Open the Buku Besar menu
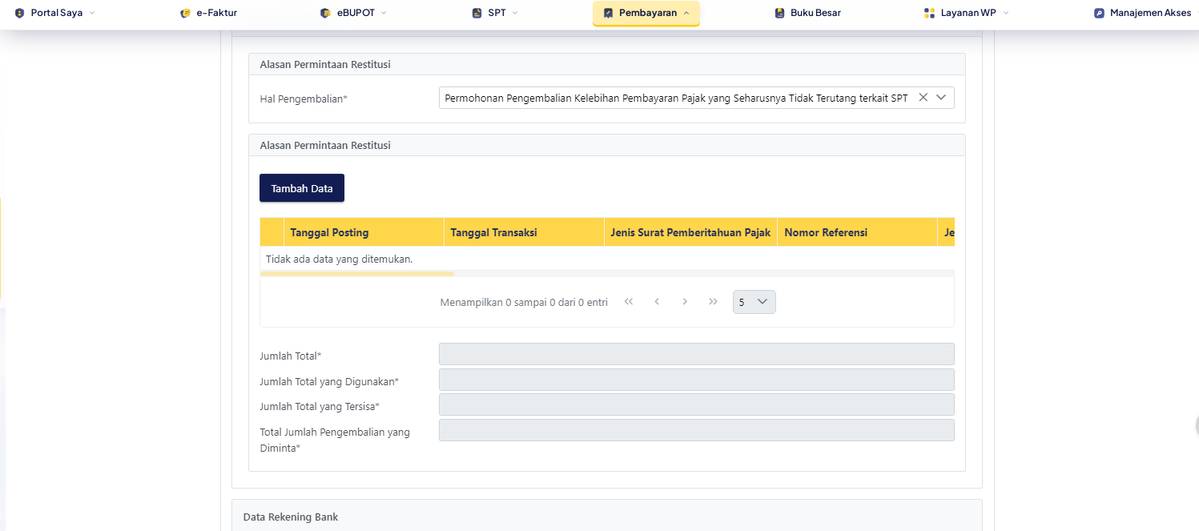This screenshot has width=1199, height=531. pyautogui.click(x=807, y=13)
